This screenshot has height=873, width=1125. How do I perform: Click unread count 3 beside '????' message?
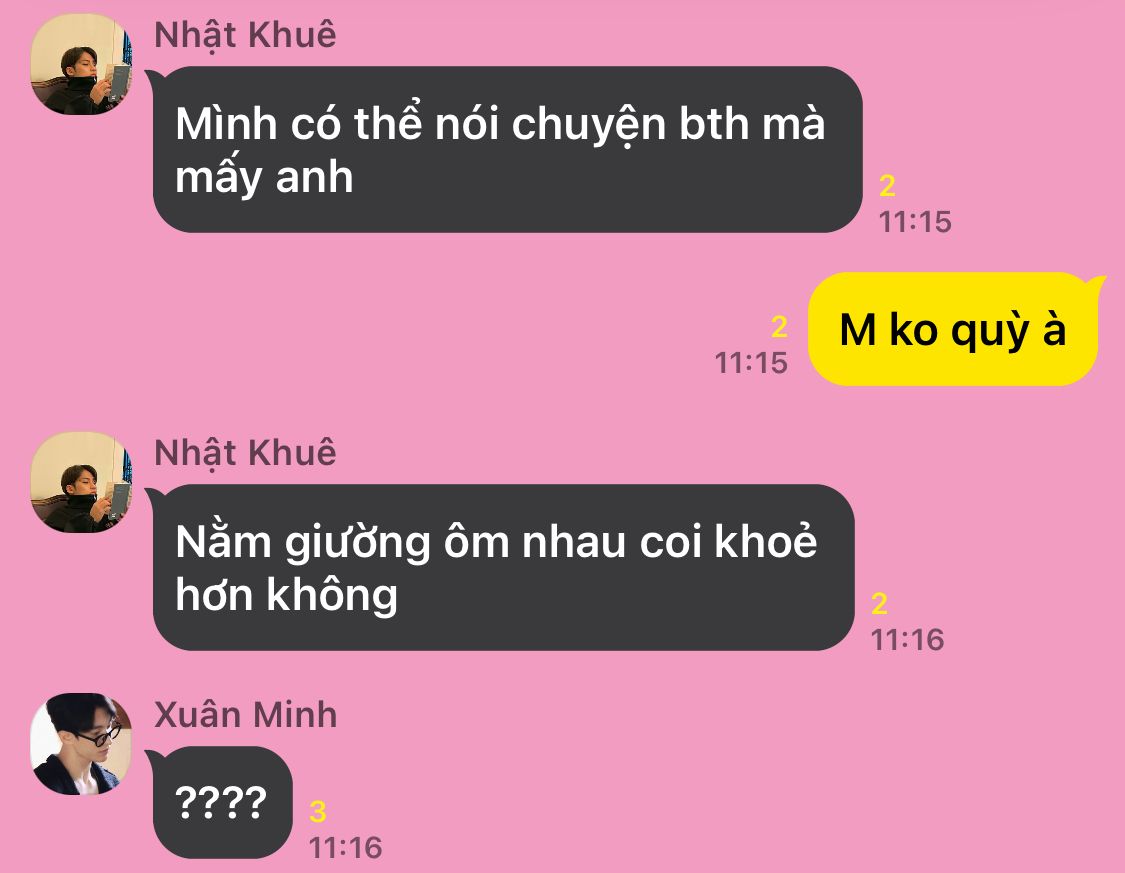[x=318, y=812]
